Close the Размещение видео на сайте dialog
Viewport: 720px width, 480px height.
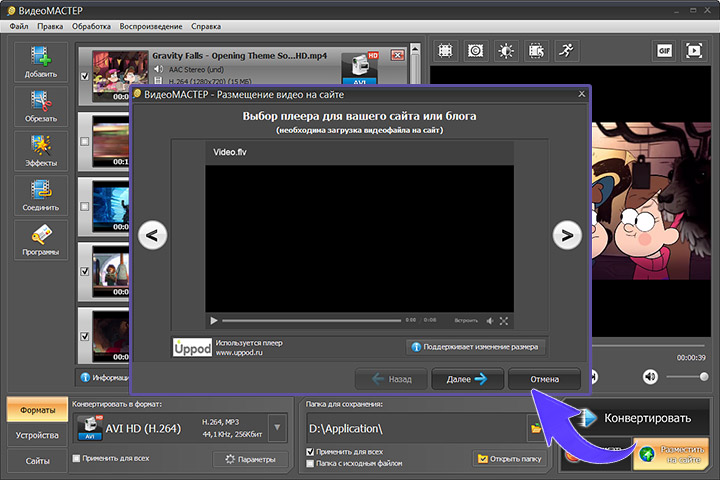[x=581, y=94]
